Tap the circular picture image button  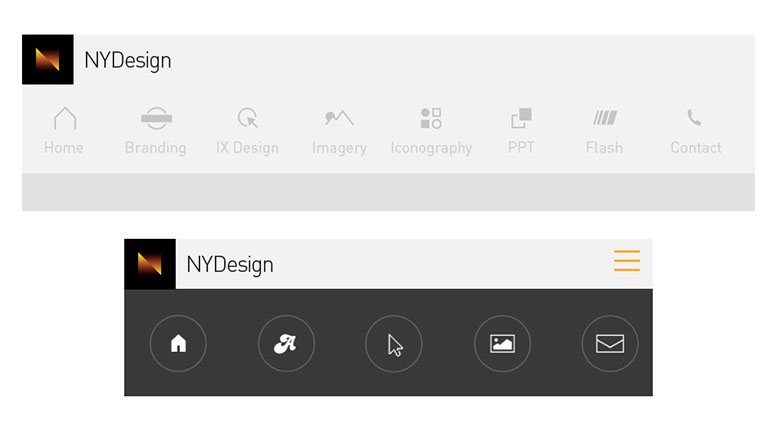tap(502, 344)
